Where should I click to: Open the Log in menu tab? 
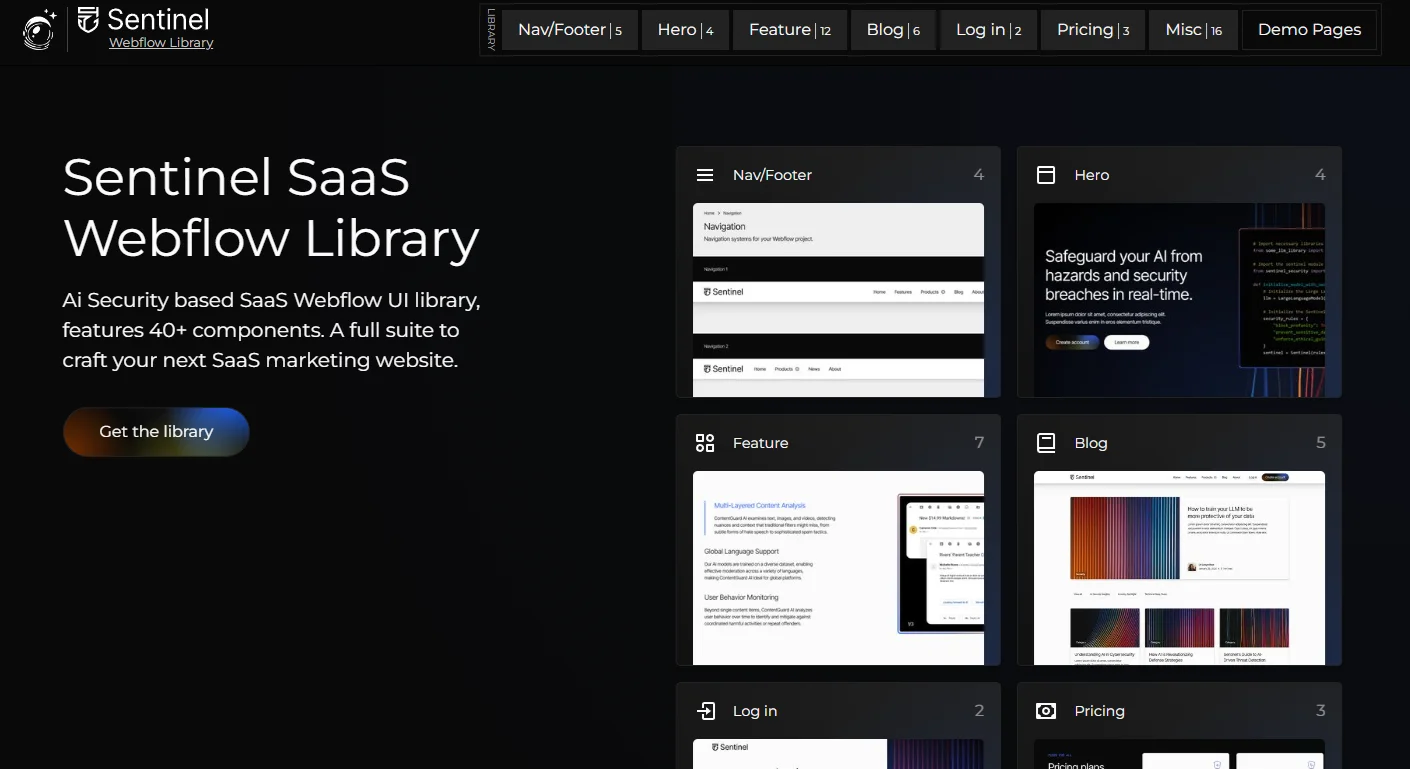click(x=988, y=30)
